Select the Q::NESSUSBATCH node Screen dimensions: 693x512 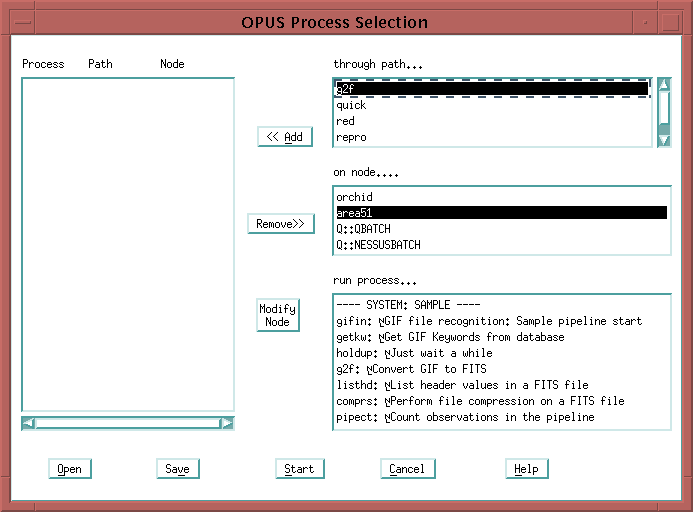click(378, 245)
